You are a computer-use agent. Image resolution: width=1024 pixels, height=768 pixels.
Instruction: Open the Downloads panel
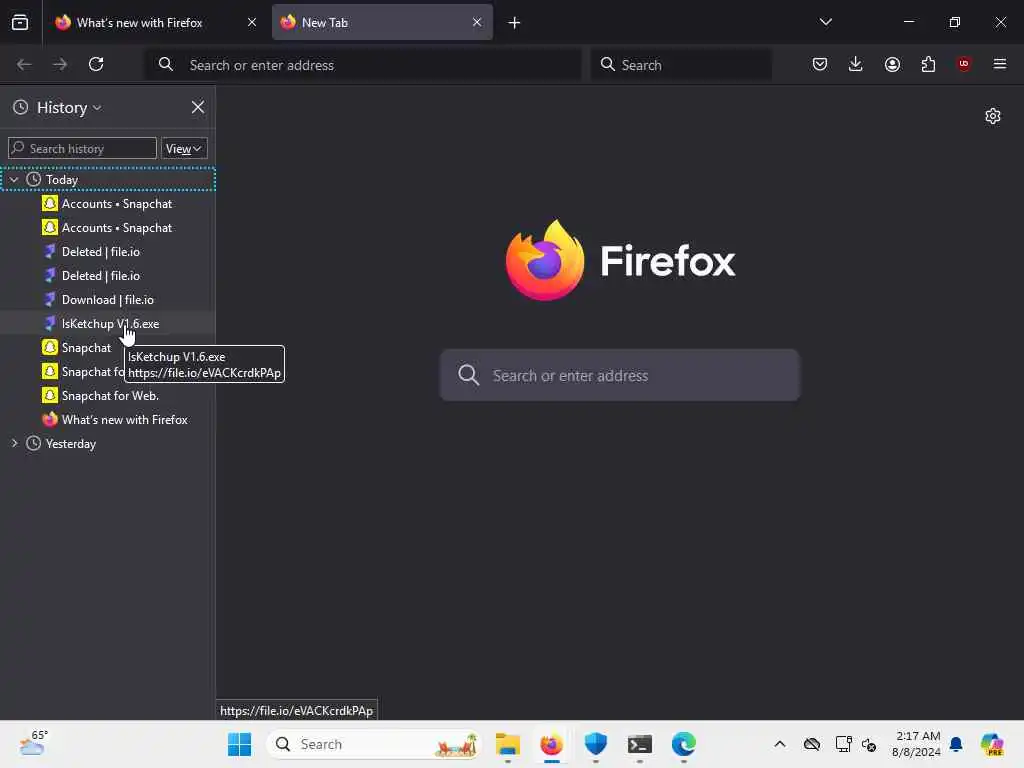[856, 64]
